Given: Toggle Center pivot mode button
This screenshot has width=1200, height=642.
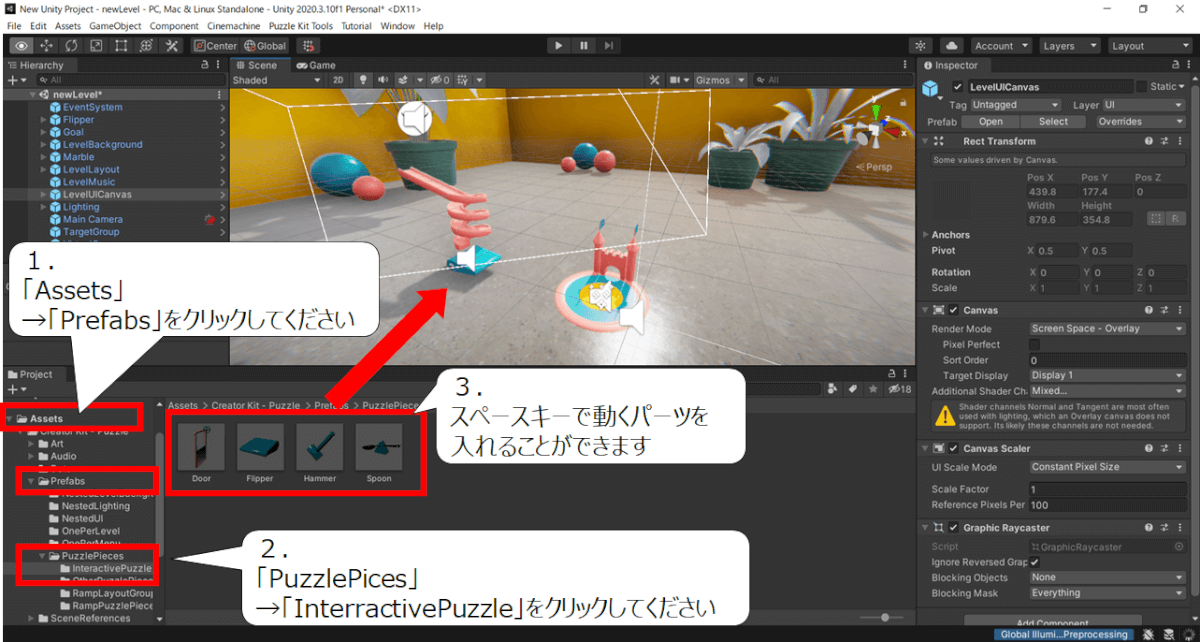Looking at the screenshot, I should coord(216,46).
